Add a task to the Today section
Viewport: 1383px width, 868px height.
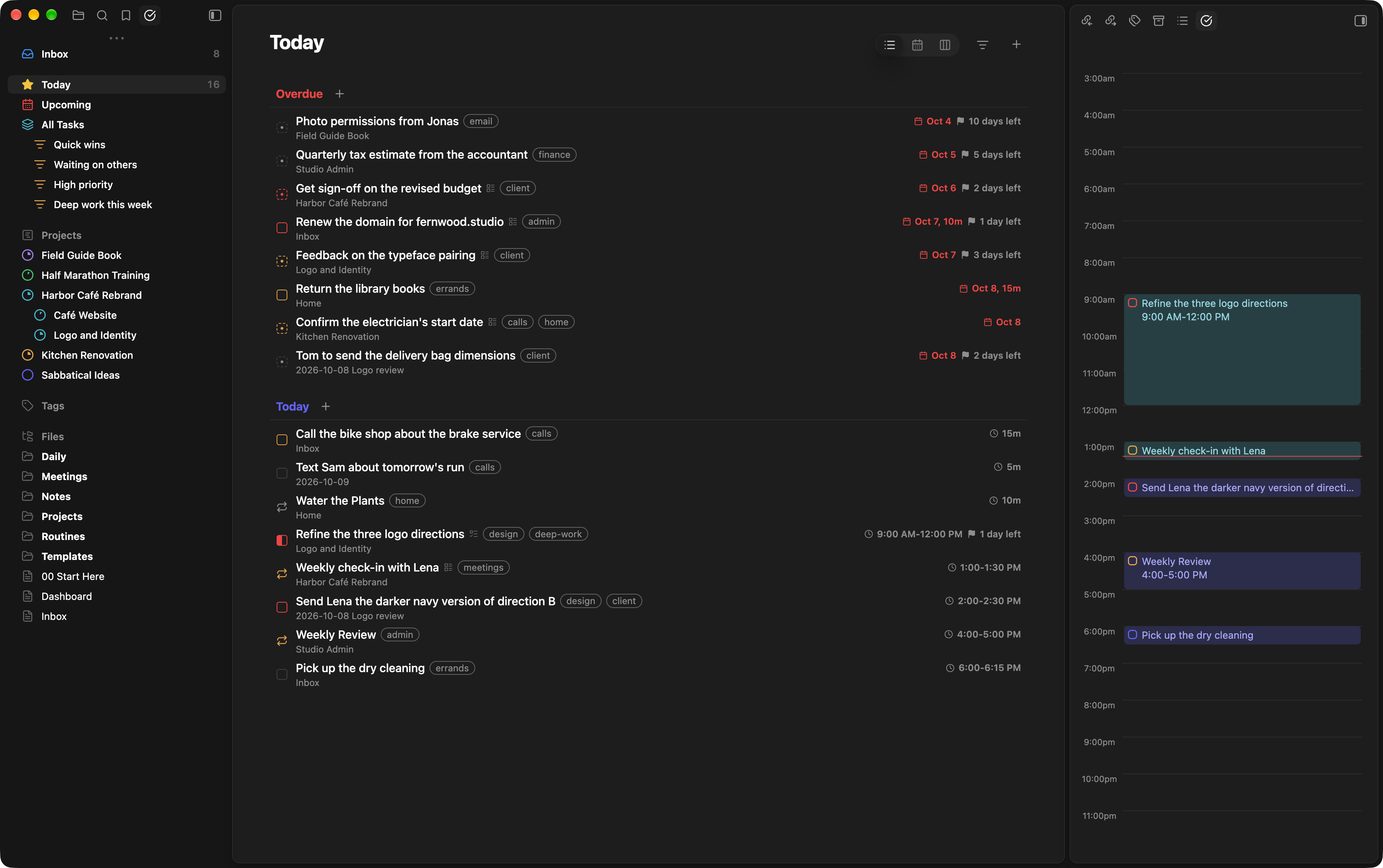pos(326,406)
